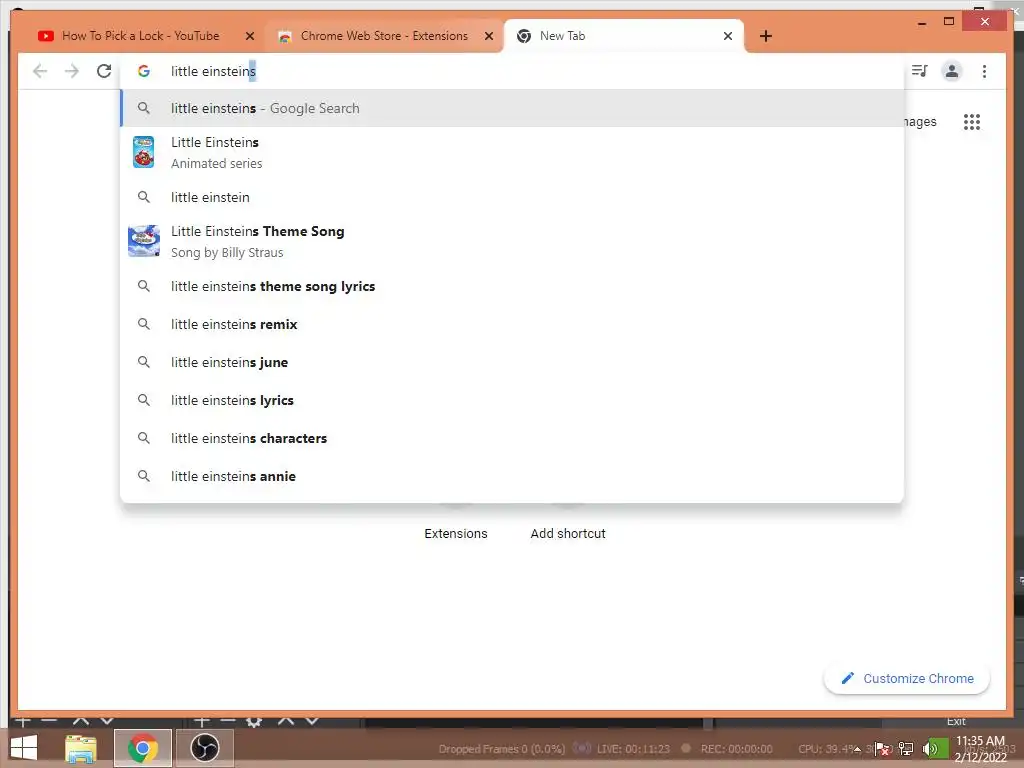This screenshot has width=1024, height=768.
Task: Click the address bar with 'little einsteins'
Action: [512, 71]
